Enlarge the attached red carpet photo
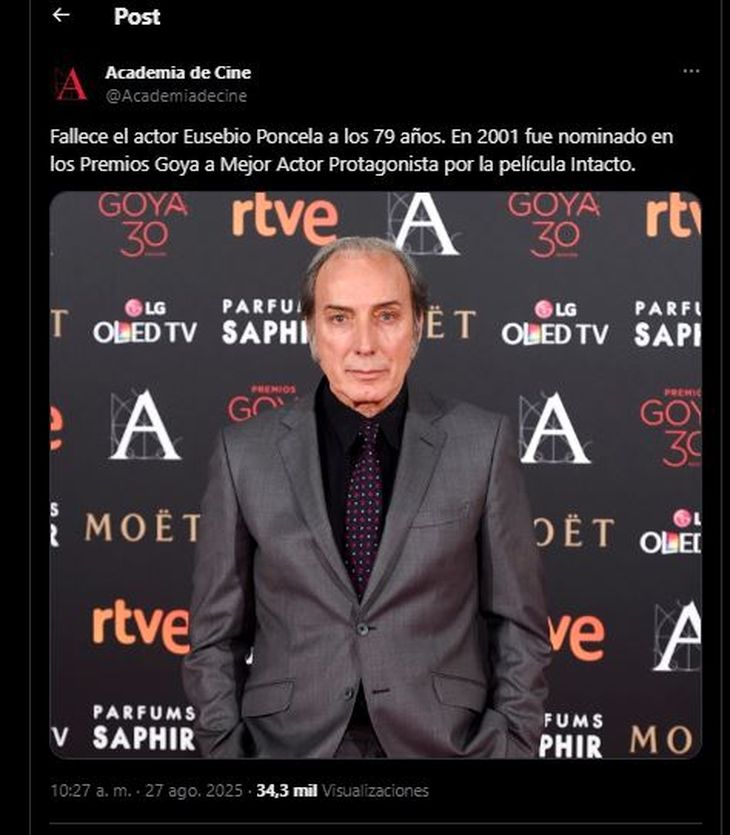 tap(375, 474)
